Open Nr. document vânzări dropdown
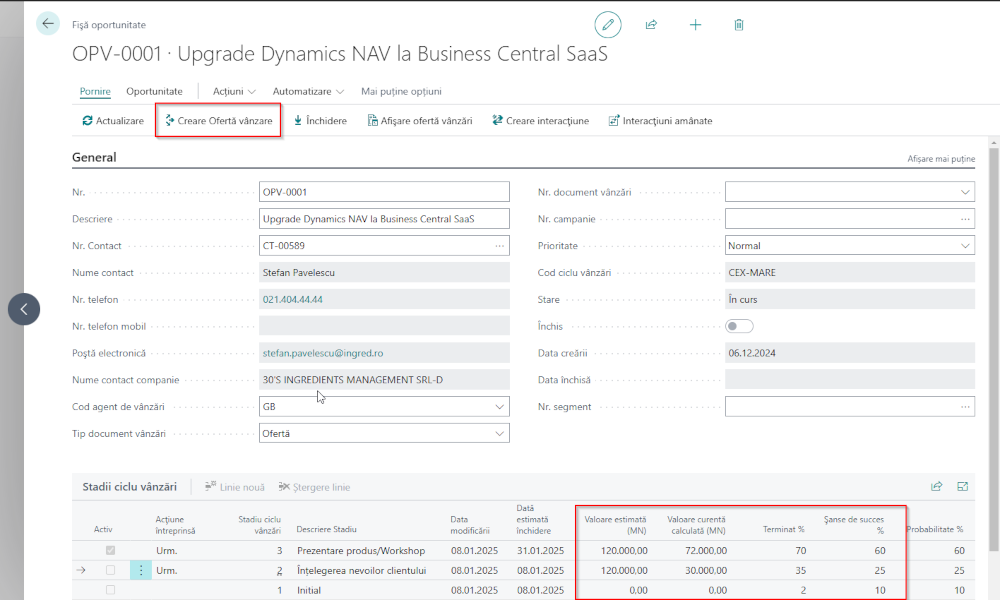This screenshot has height=600, width=1000. pyautogui.click(x=965, y=192)
